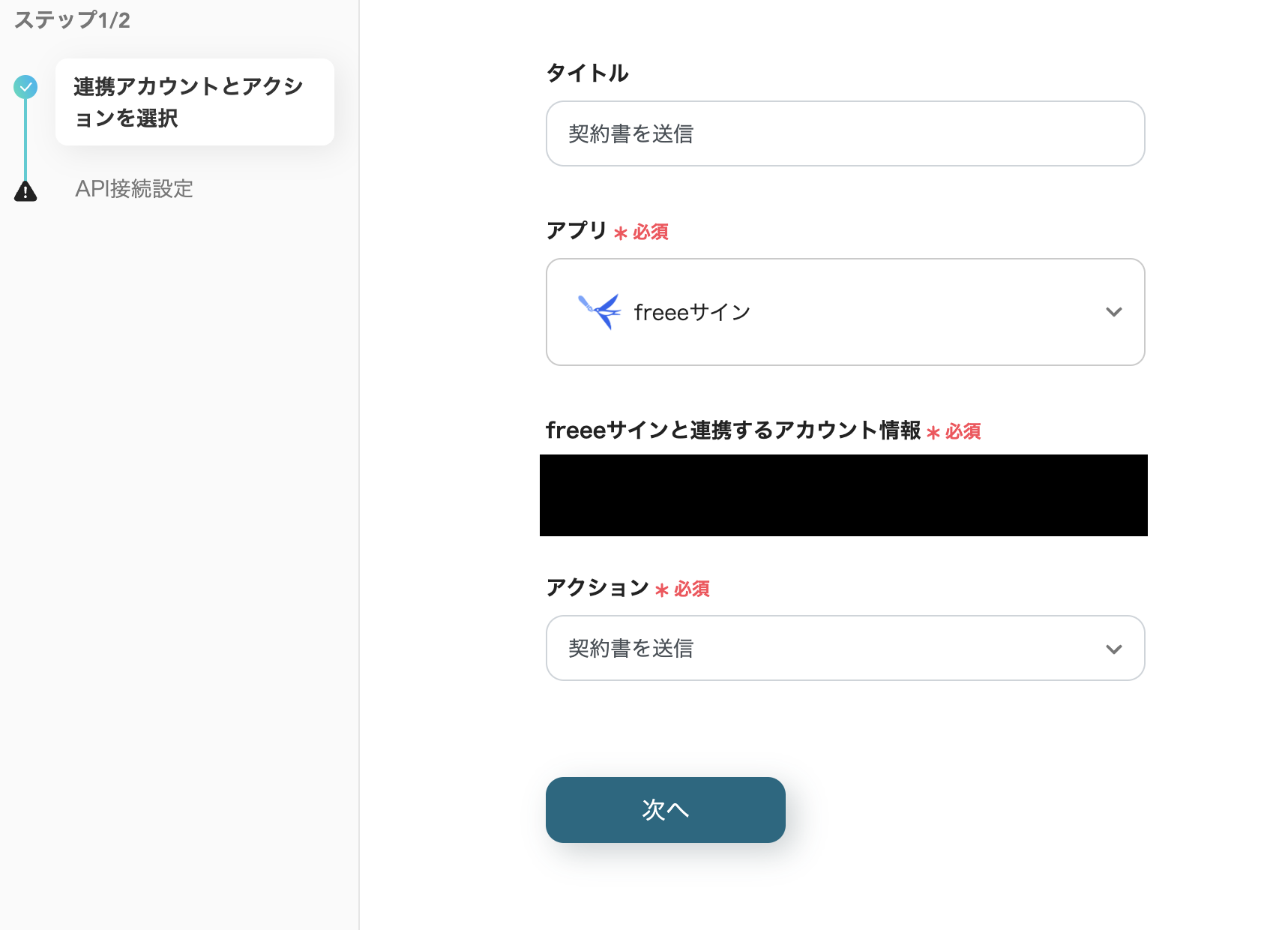This screenshot has height=930, width=1288.
Task: Select the API接続設定 step
Action: click(135, 190)
